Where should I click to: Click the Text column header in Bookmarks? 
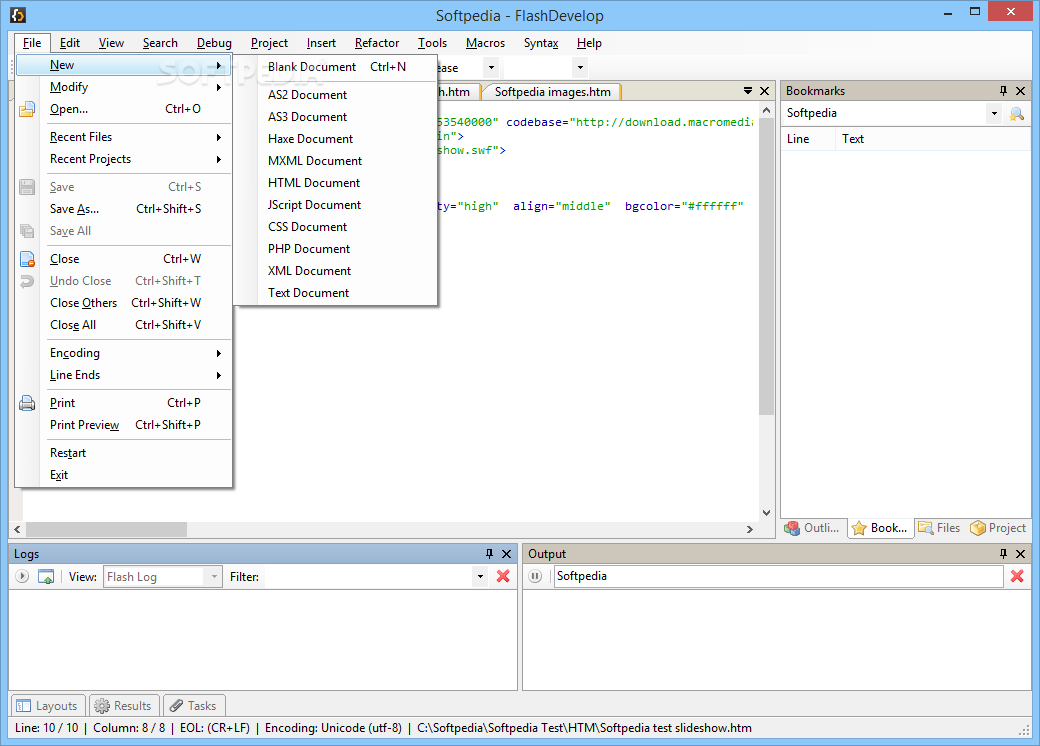(932, 139)
